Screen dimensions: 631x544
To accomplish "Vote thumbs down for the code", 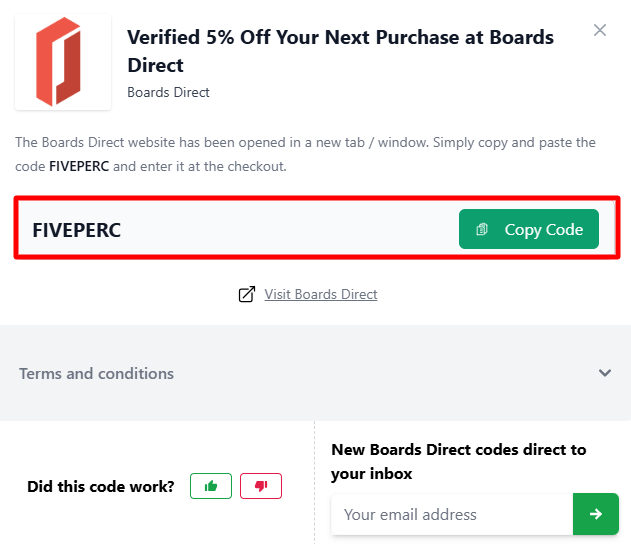I will click(261, 486).
